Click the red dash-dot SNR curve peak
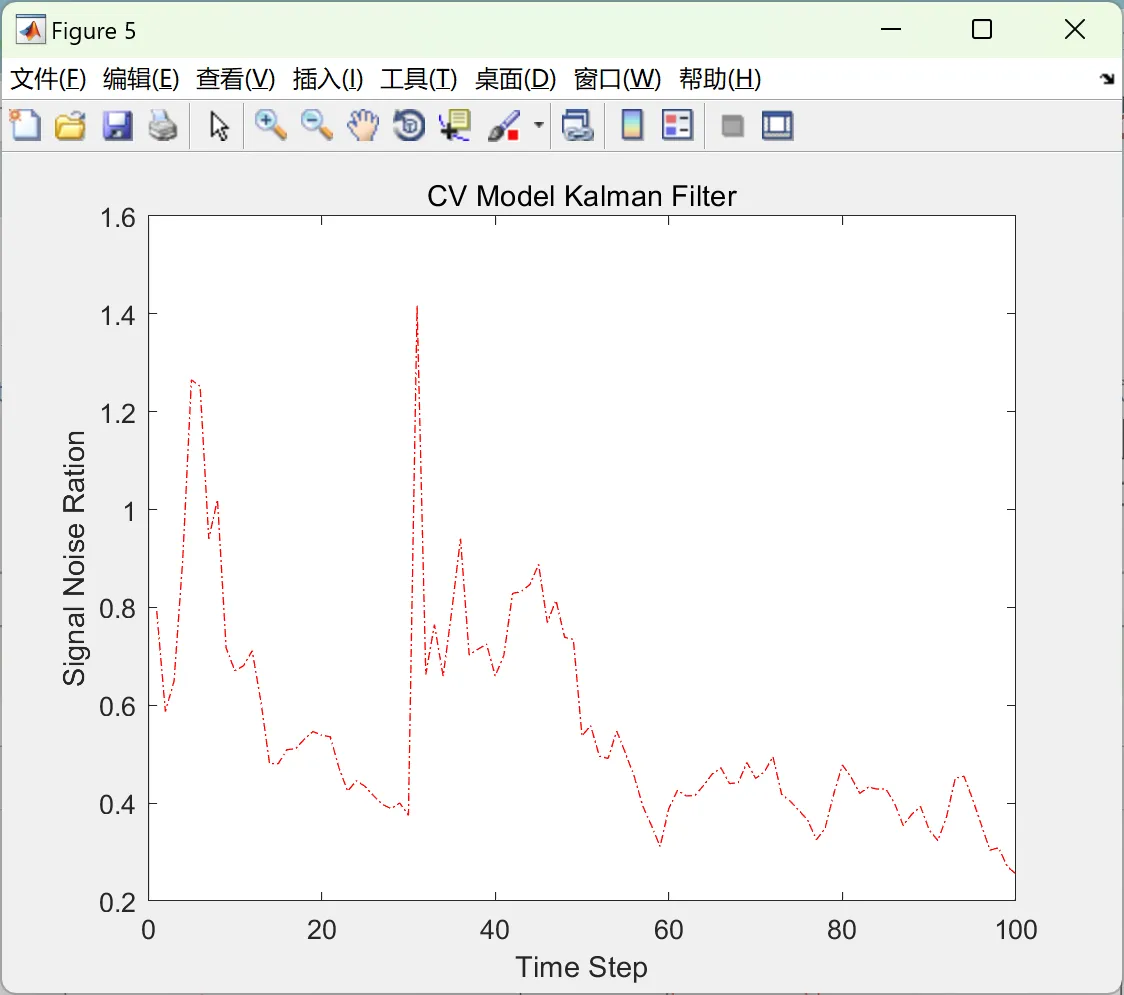1124x995 pixels. point(417,307)
